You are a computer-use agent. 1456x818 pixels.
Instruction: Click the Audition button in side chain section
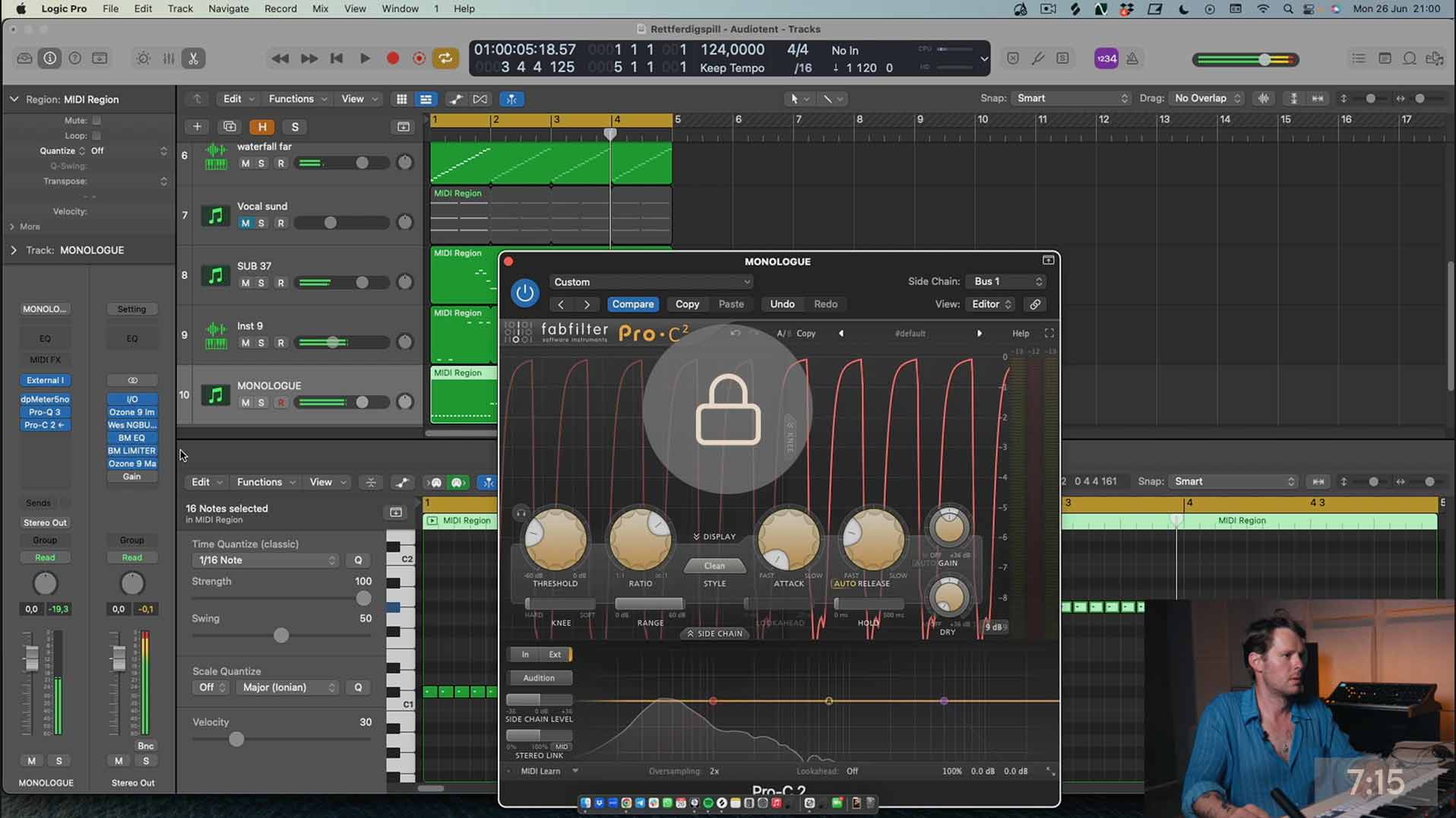pos(538,678)
